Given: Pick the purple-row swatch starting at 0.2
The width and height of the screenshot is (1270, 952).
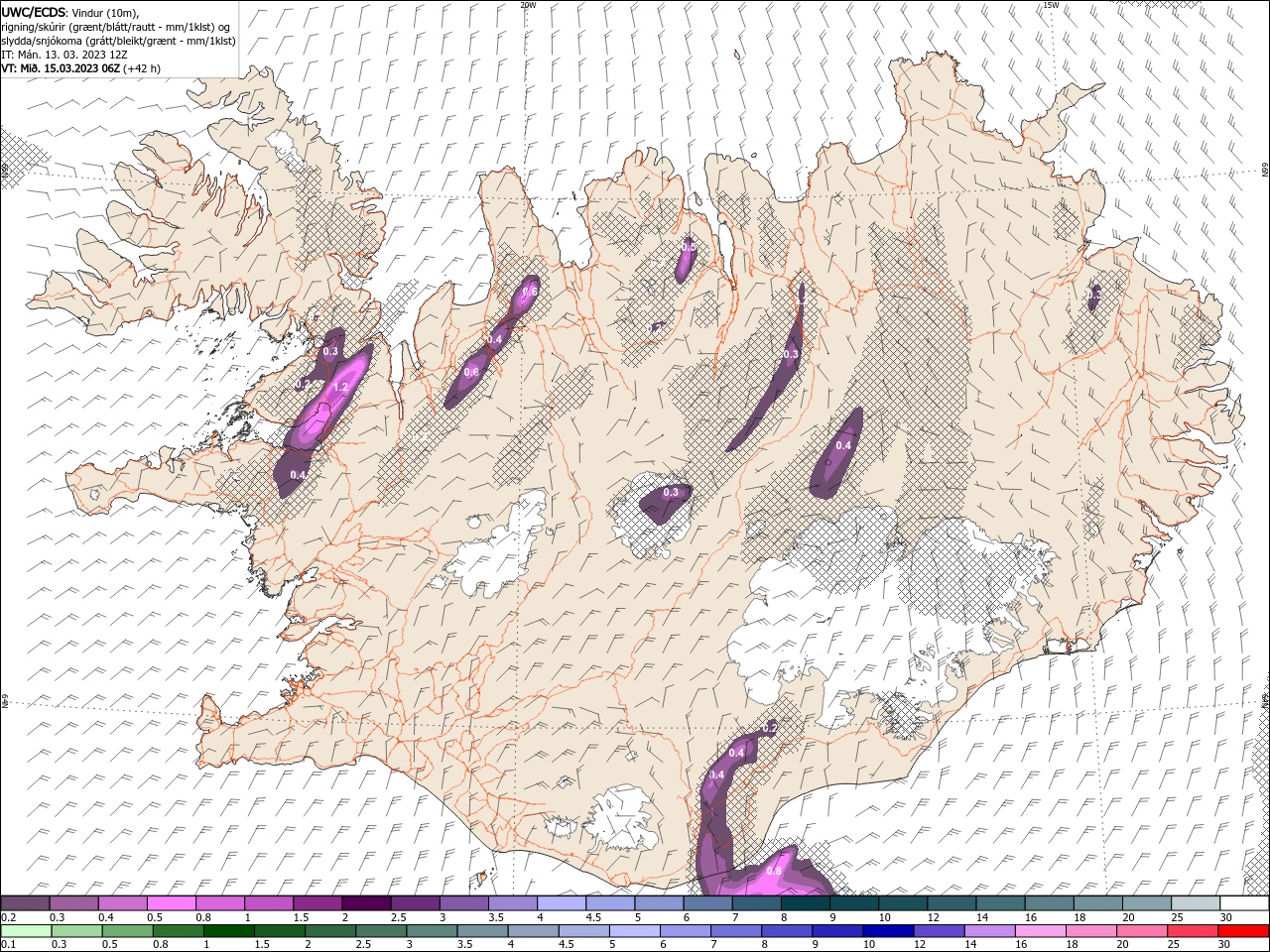Looking at the screenshot, I should (25, 903).
